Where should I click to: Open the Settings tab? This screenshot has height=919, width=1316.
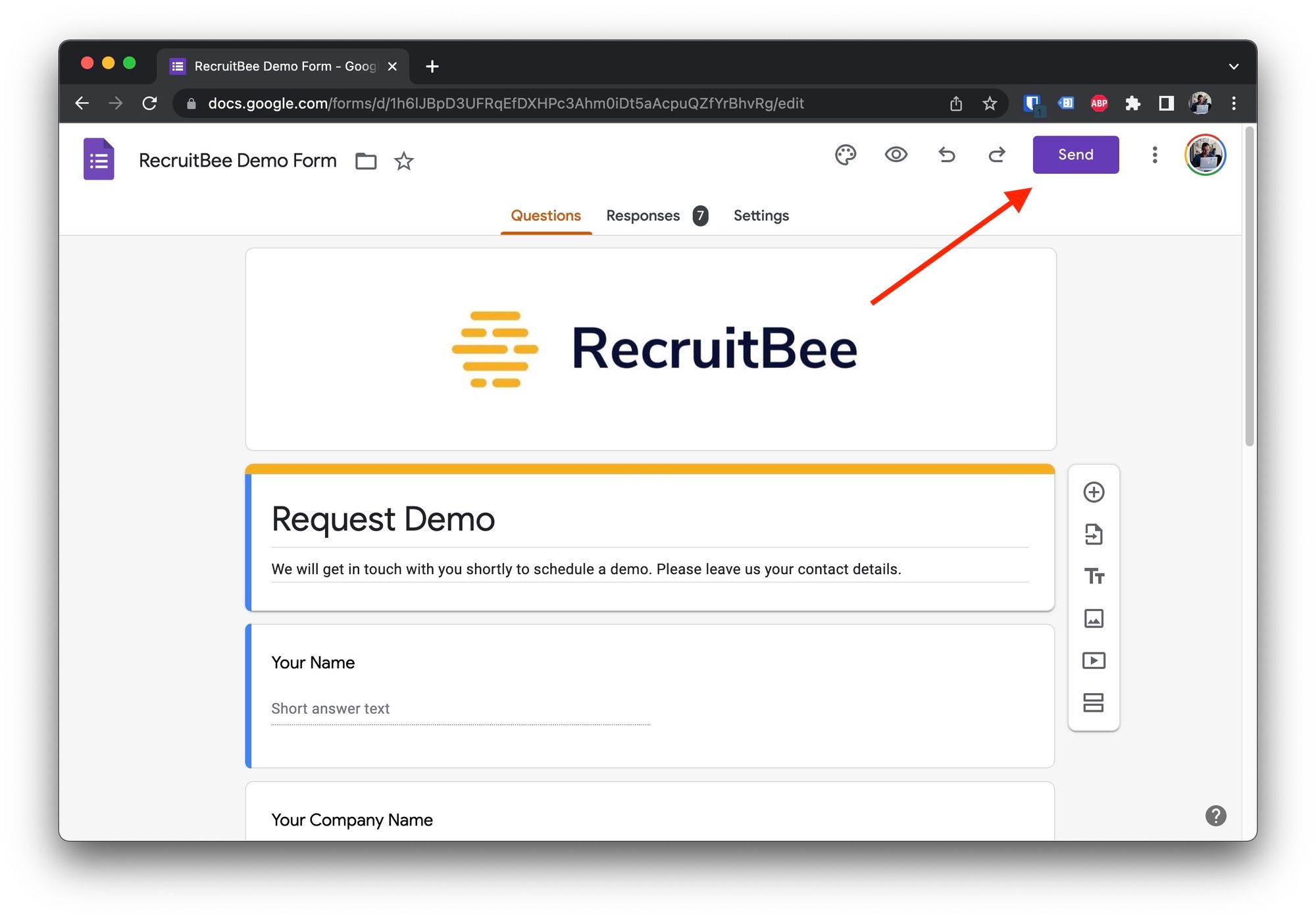(761, 215)
